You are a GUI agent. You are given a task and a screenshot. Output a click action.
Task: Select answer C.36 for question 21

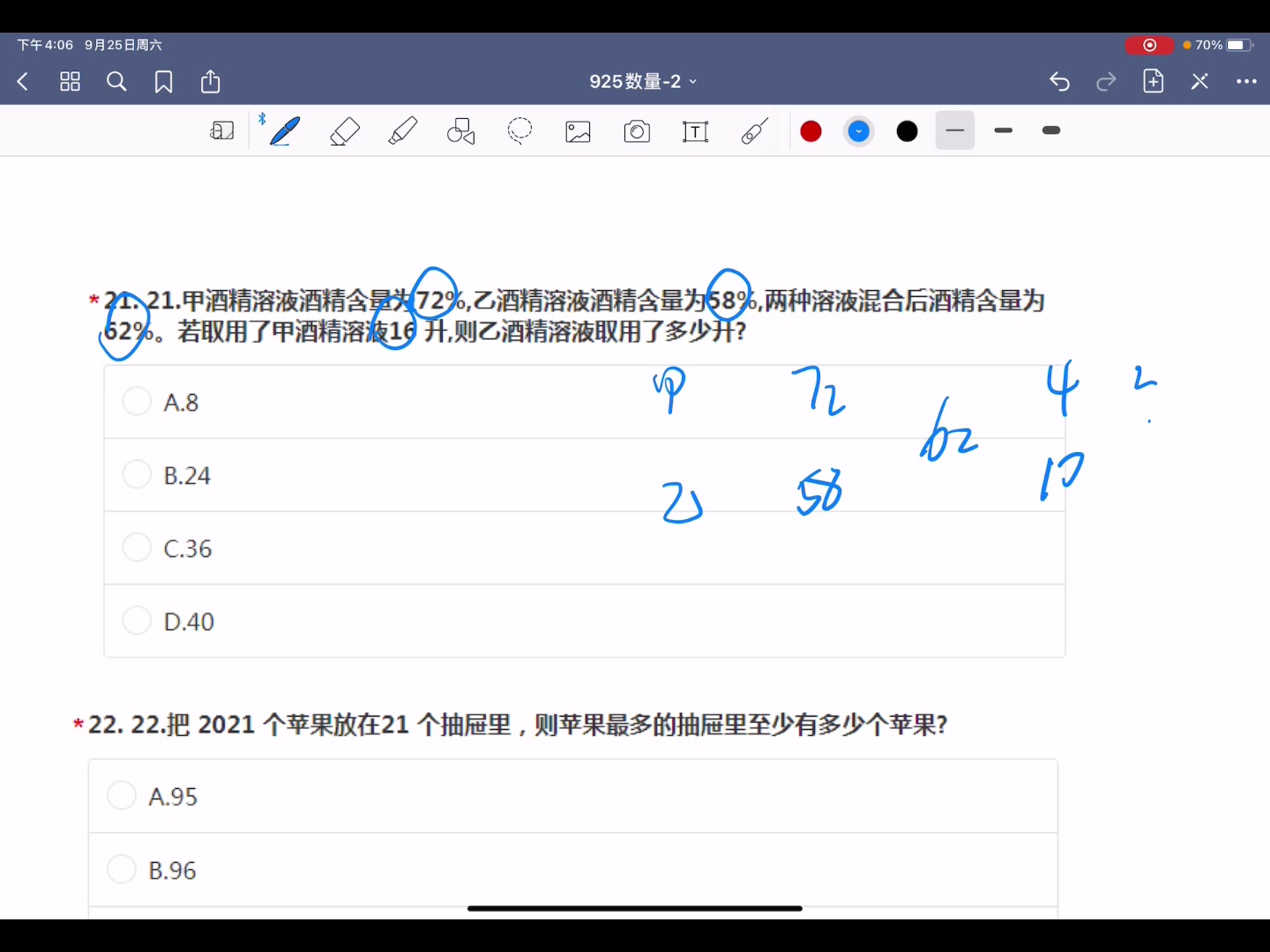(x=584, y=548)
